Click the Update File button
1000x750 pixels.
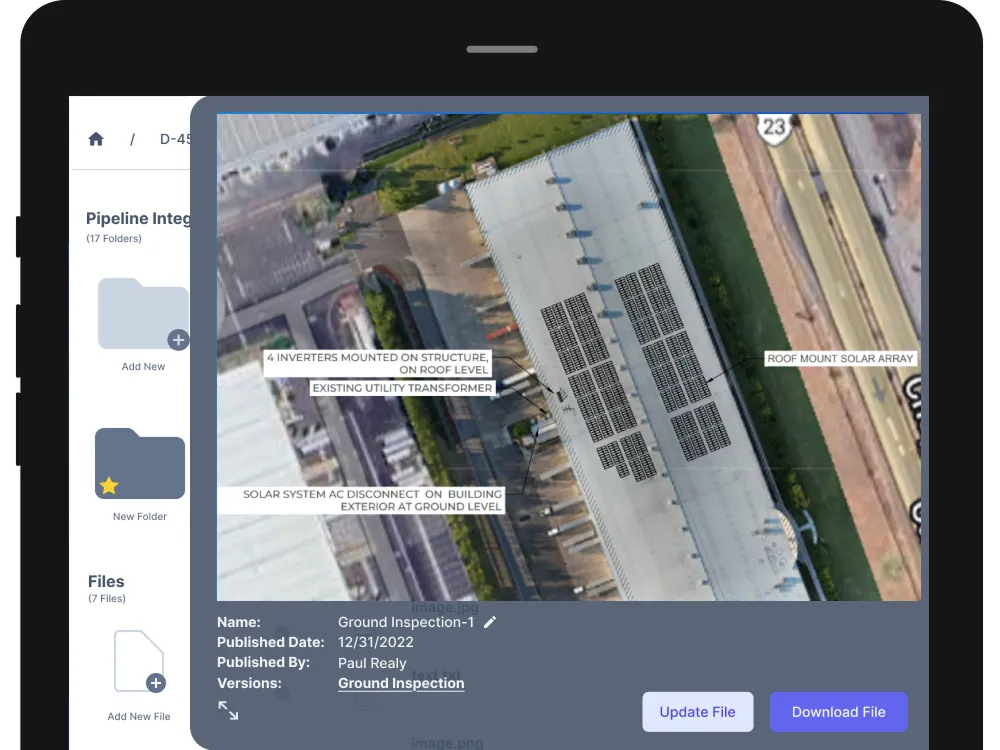[698, 711]
